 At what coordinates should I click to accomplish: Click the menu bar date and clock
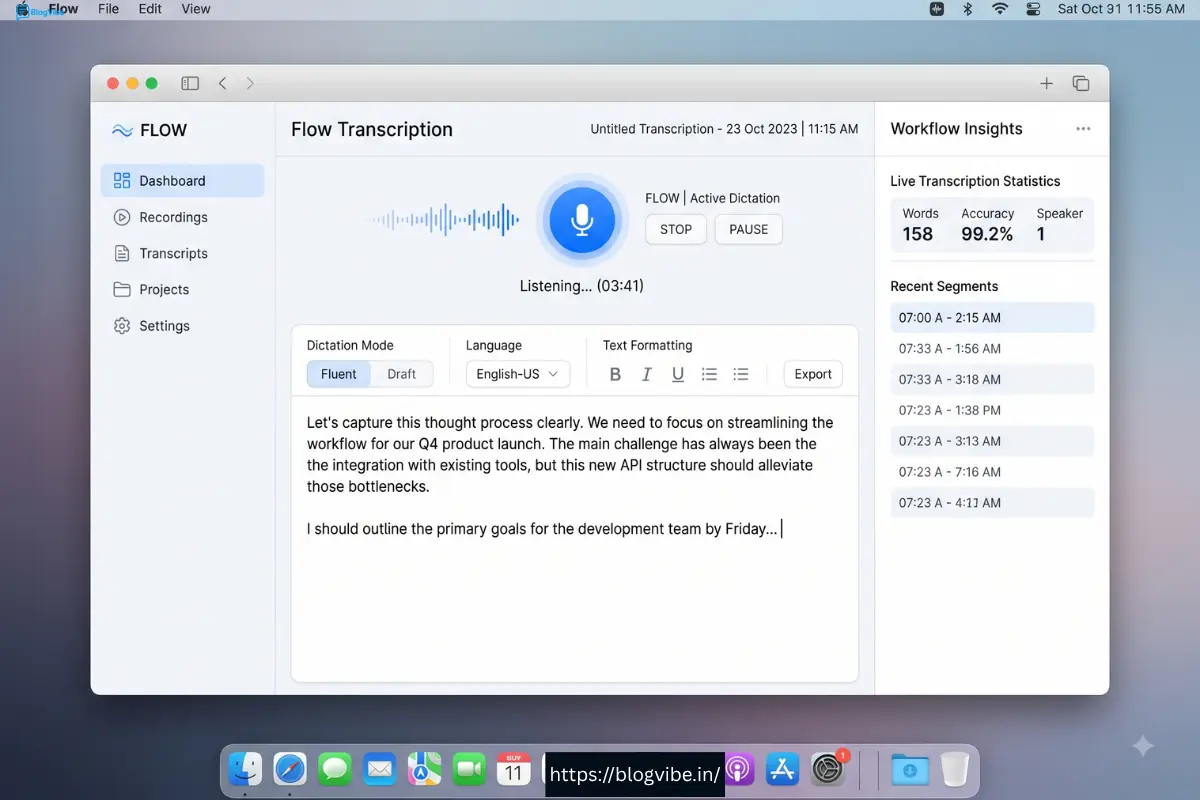click(x=1121, y=9)
